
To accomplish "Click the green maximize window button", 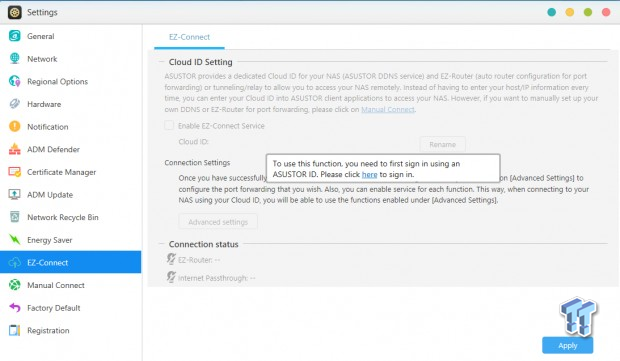I will (x=588, y=12).
